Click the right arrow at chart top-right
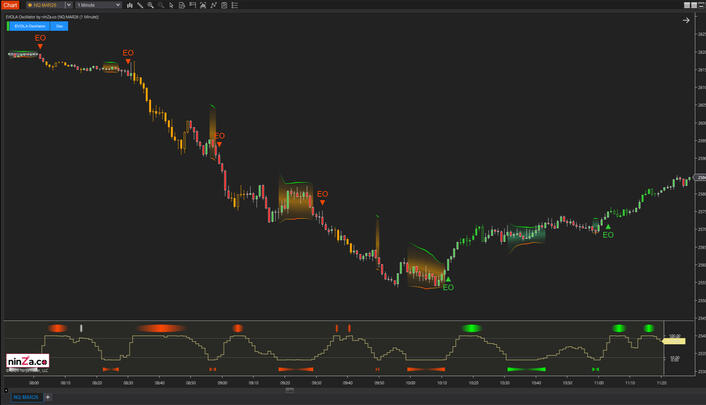Image resolution: width=706 pixels, height=405 pixels. pos(686,20)
